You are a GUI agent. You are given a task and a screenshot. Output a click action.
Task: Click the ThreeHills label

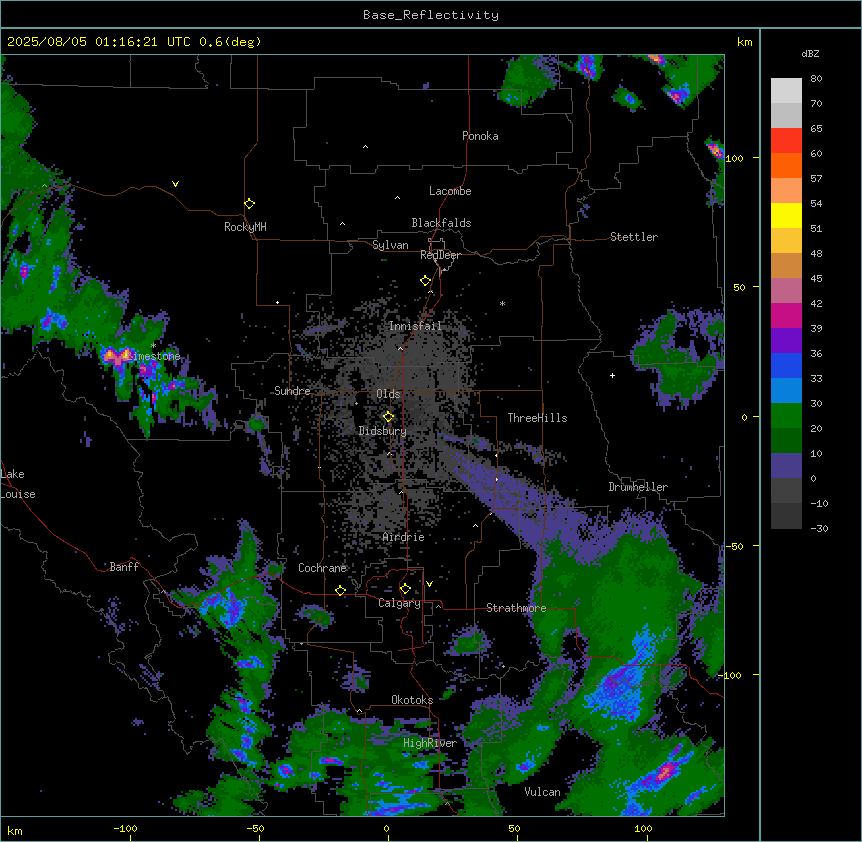(537, 418)
